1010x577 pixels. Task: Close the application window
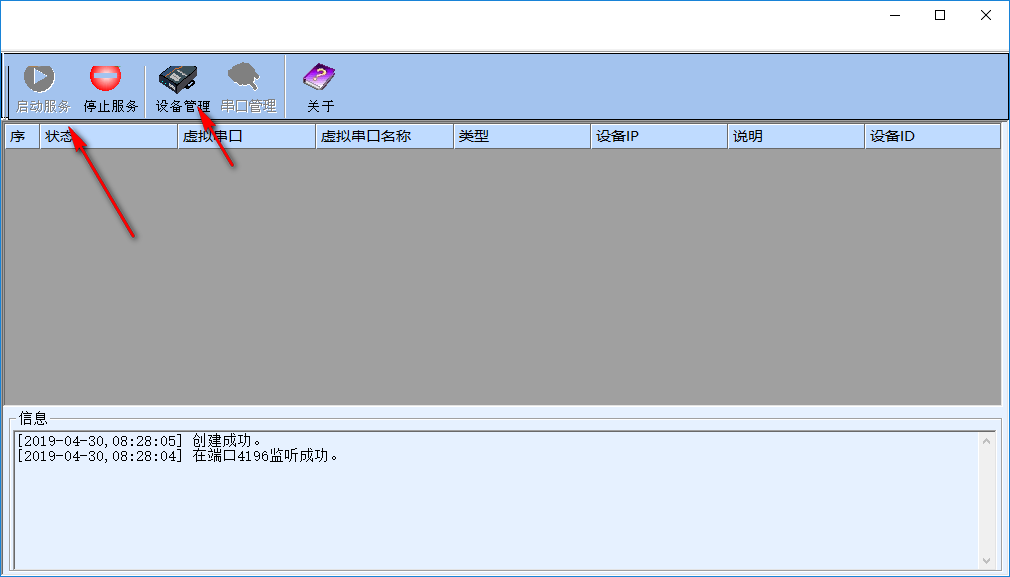click(986, 15)
